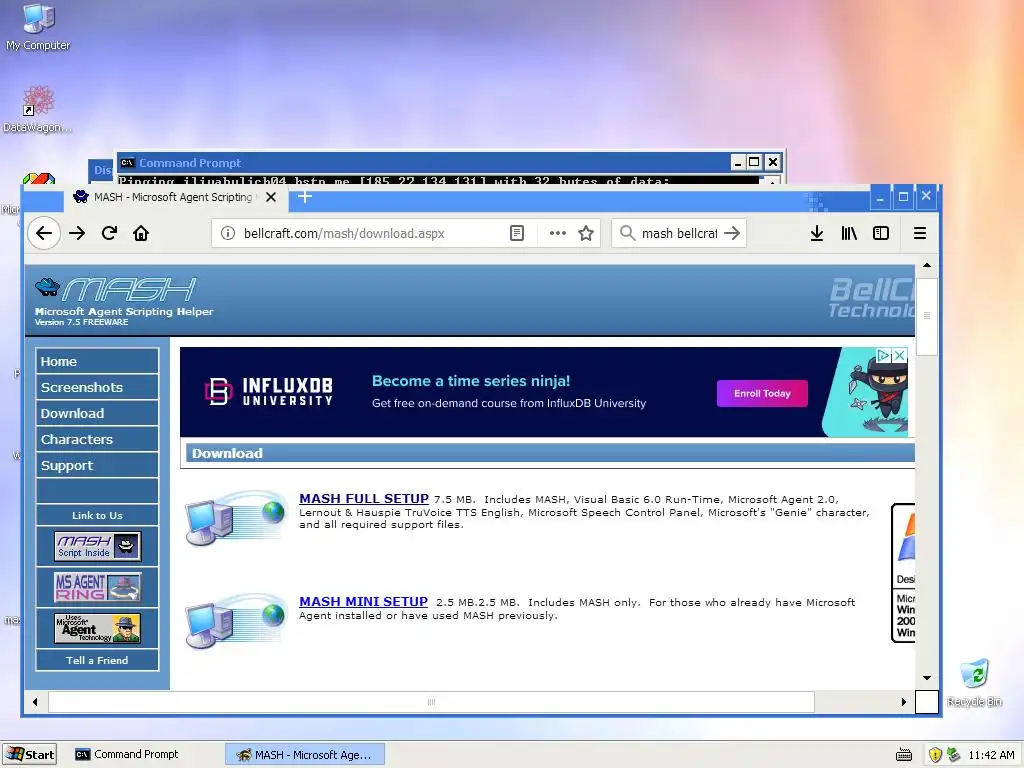Select the DataWagon desktop shortcut

coord(38,109)
